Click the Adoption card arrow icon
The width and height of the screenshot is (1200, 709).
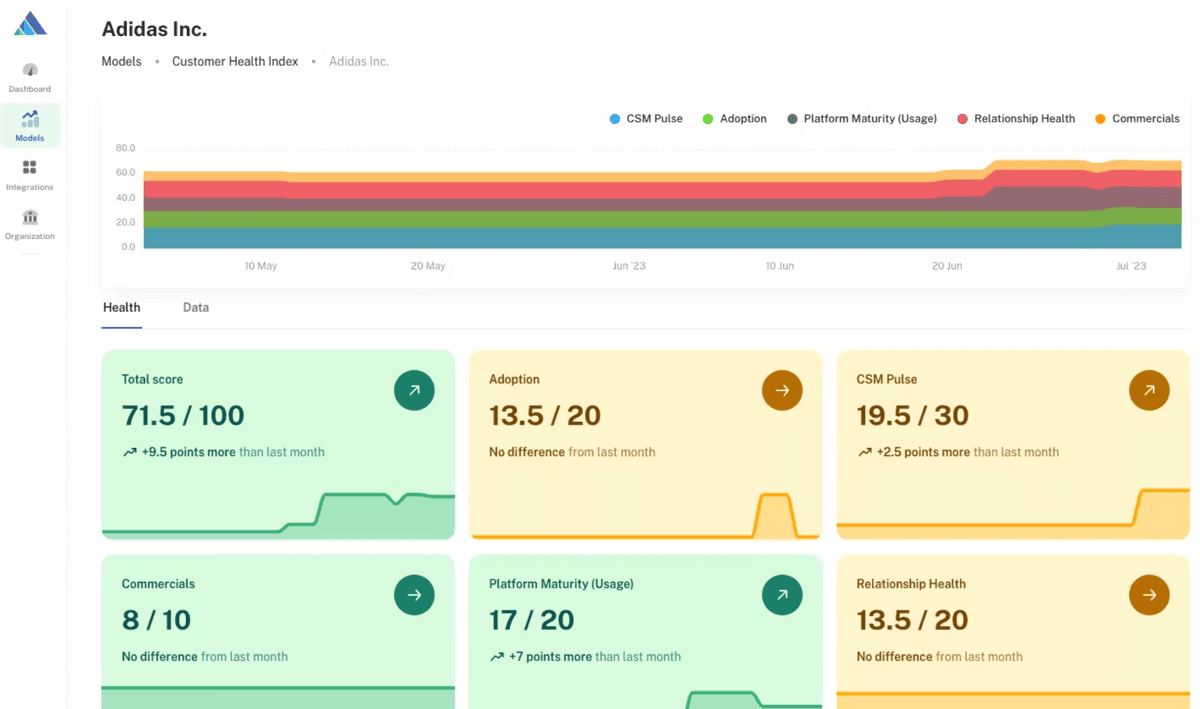click(x=782, y=390)
